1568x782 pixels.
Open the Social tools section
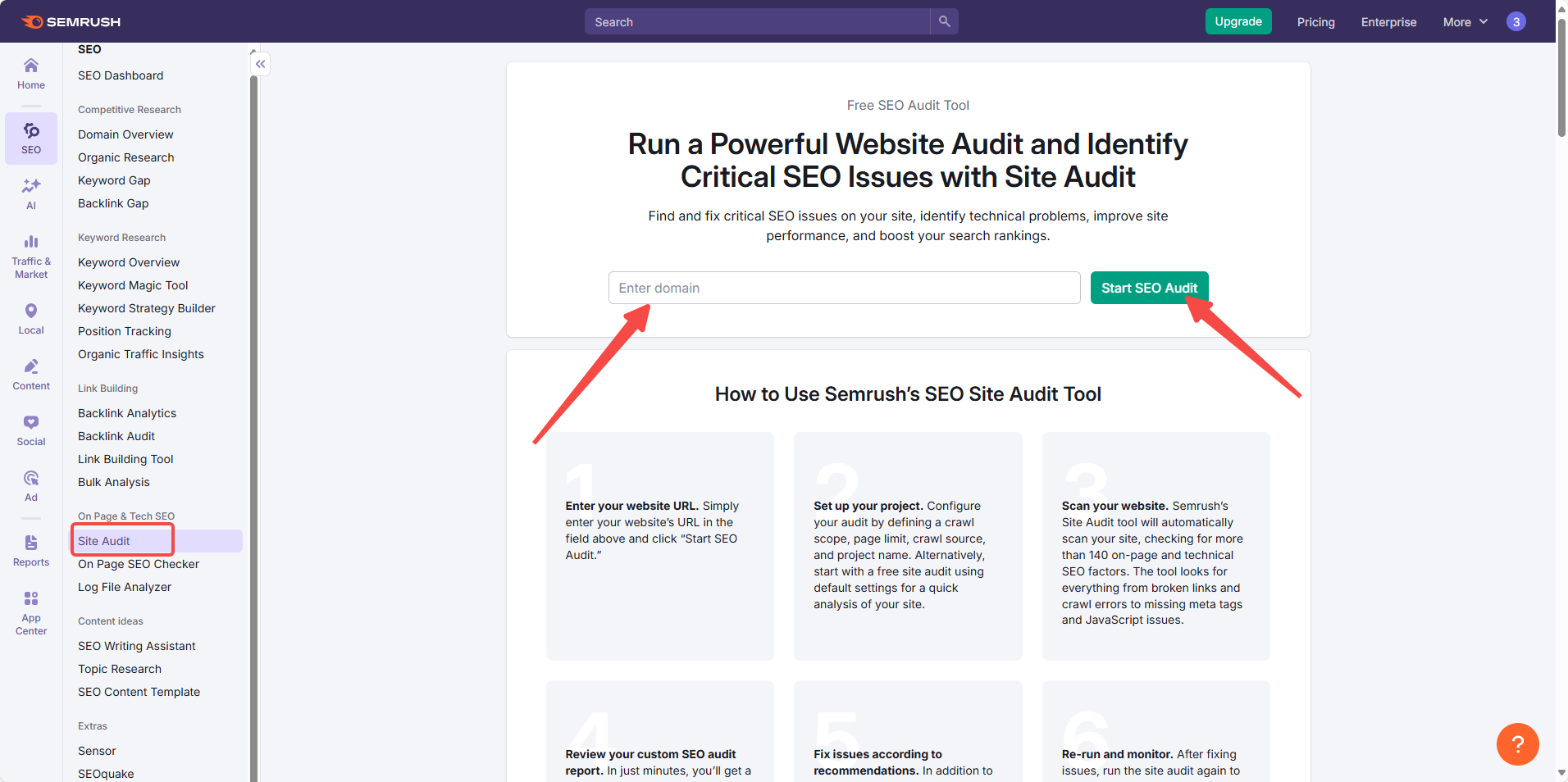click(x=30, y=430)
